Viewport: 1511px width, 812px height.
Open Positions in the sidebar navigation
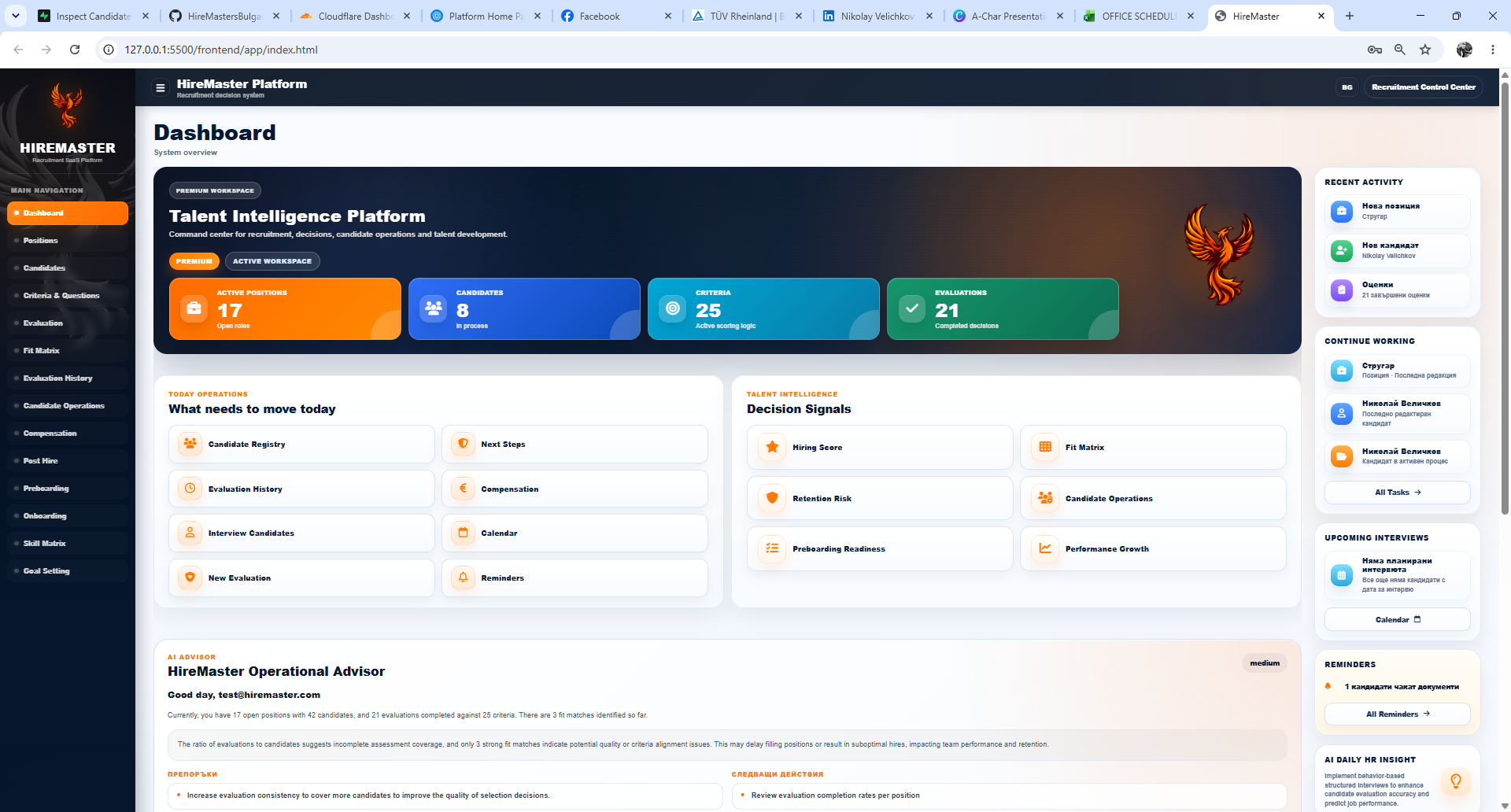(68, 241)
